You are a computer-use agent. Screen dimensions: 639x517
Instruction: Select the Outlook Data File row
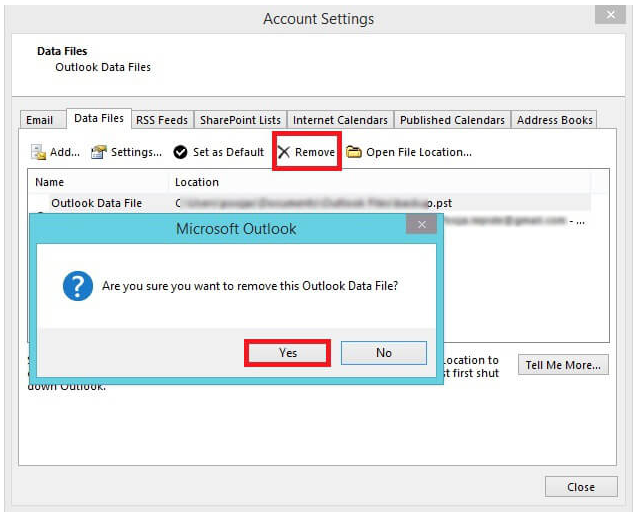click(x=310, y=203)
